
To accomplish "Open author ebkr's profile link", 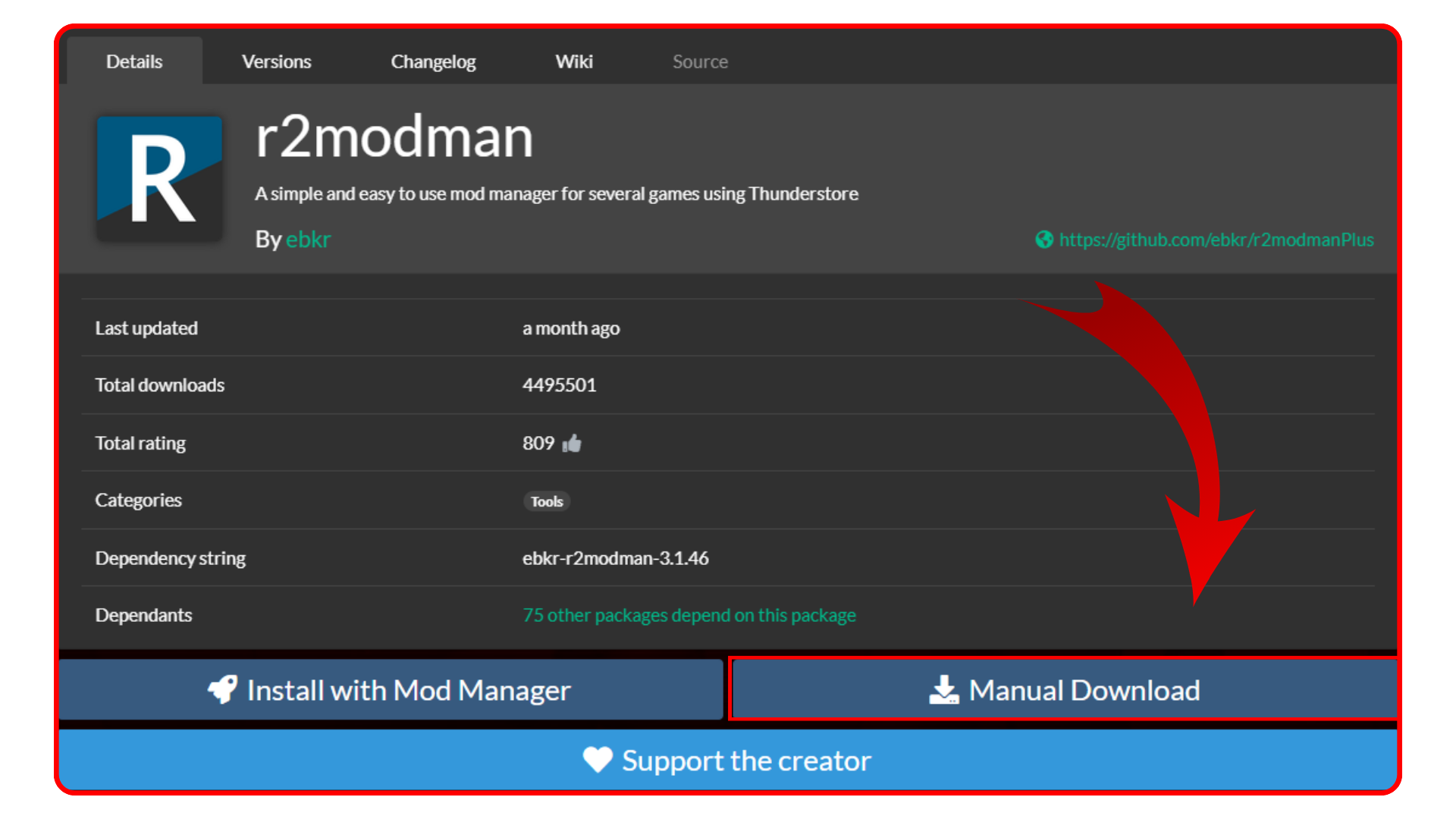I will point(308,240).
